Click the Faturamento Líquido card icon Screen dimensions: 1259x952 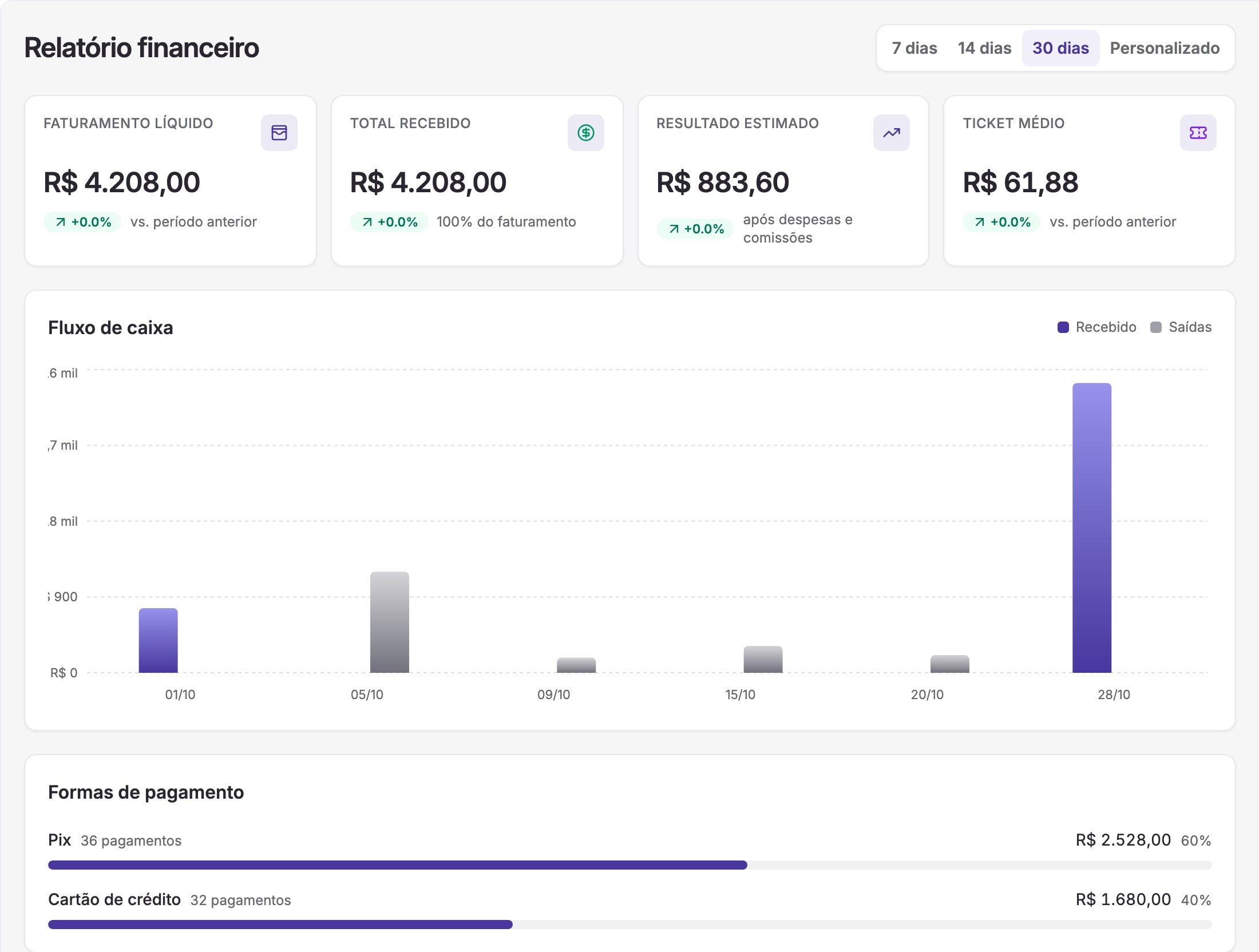pyautogui.click(x=279, y=133)
